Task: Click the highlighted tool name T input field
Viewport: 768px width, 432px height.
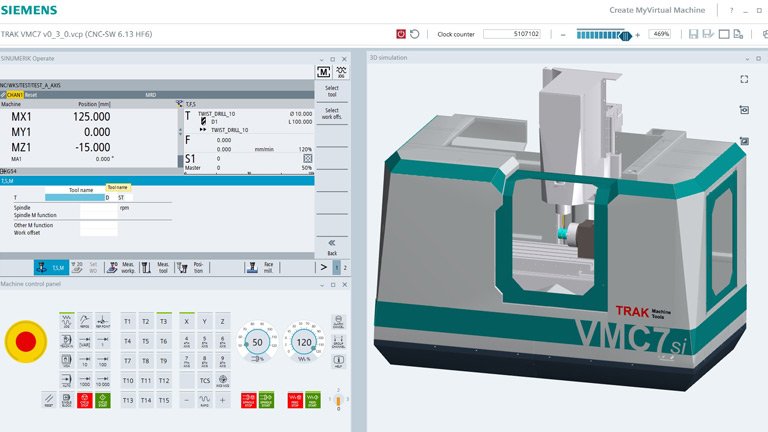Action: [74, 197]
